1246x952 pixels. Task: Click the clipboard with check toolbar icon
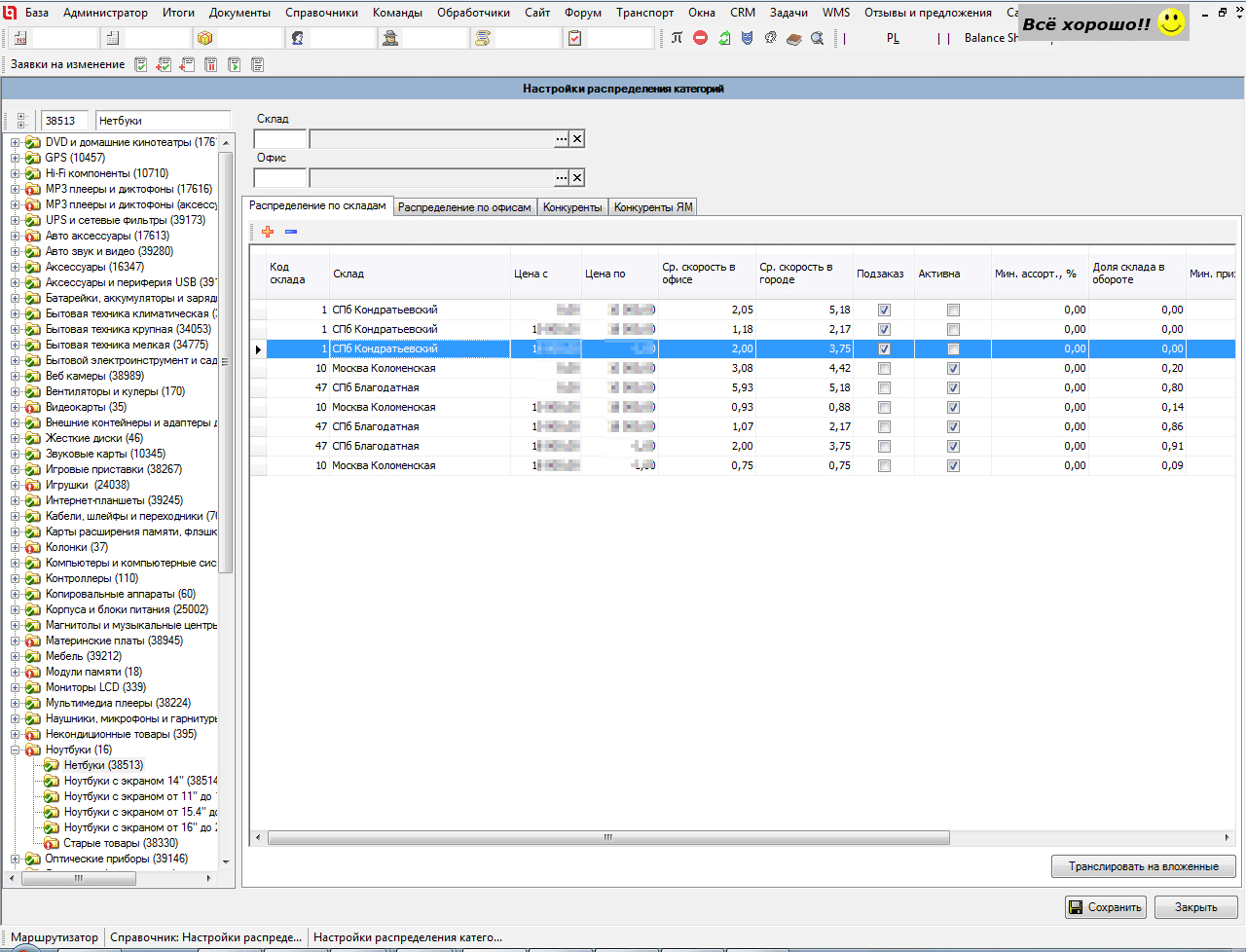pos(575,38)
